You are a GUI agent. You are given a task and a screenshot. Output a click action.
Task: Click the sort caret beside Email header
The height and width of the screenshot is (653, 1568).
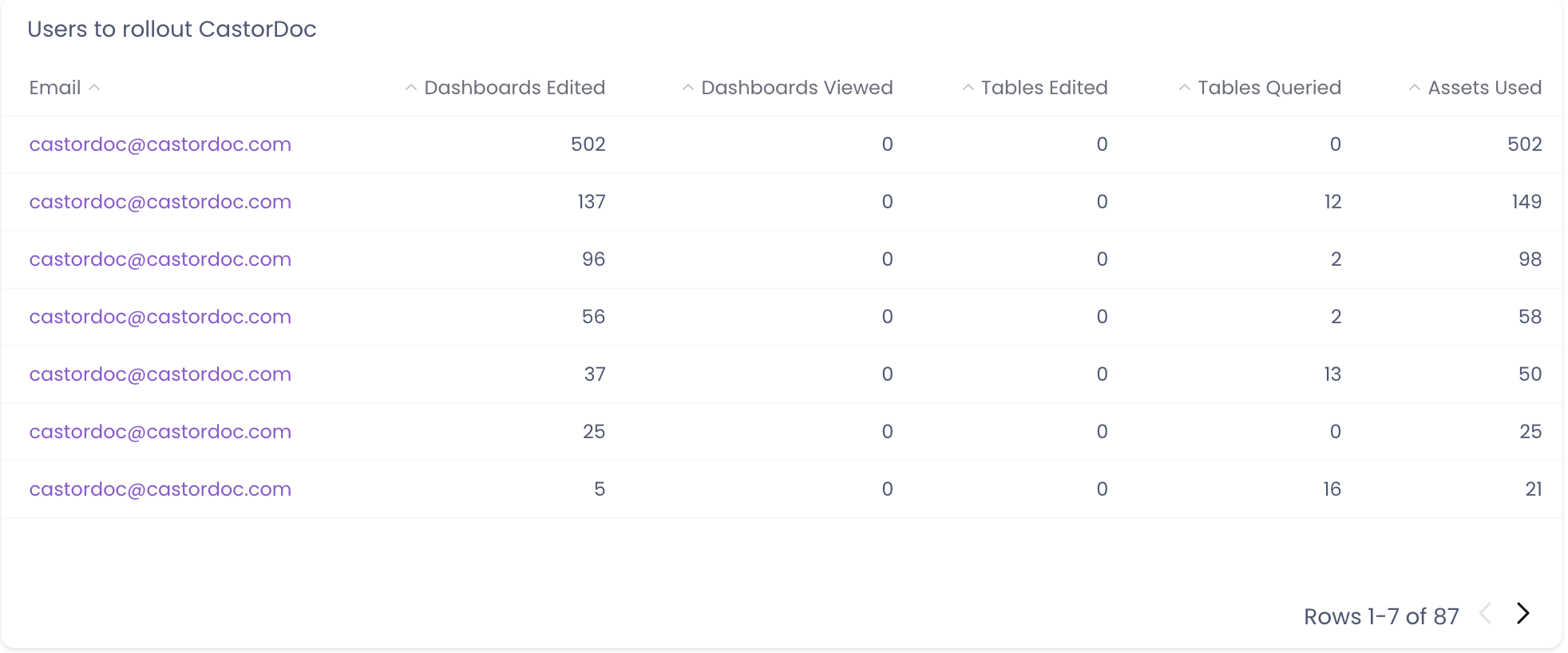pyautogui.click(x=94, y=88)
